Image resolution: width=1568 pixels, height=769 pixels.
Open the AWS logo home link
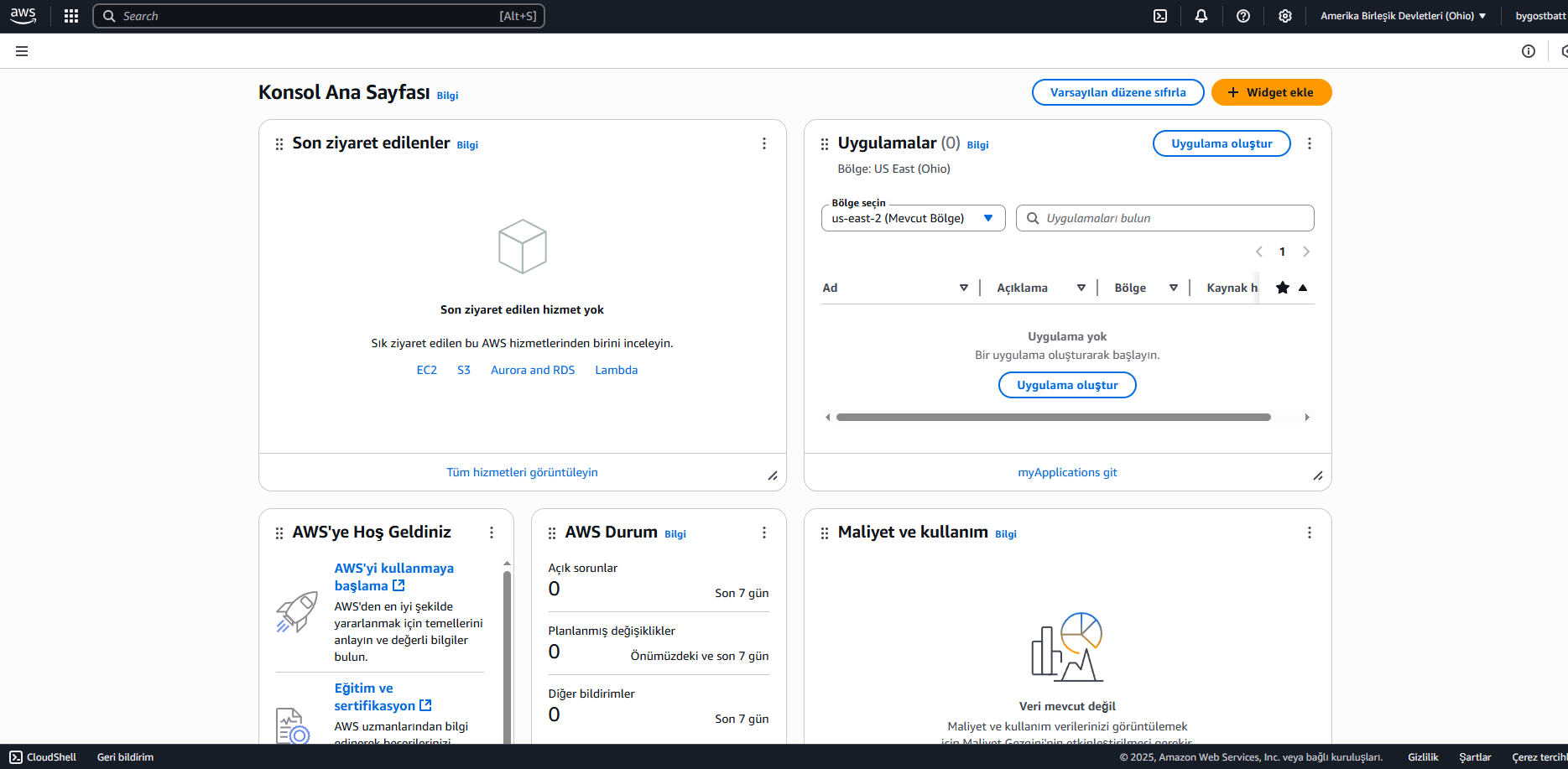pos(23,16)
